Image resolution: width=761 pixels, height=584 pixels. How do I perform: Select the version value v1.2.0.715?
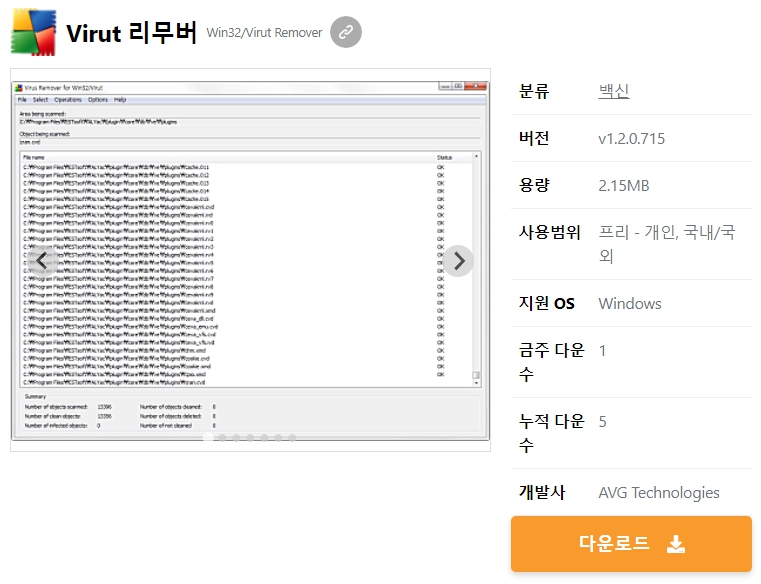tap(631, 139)
